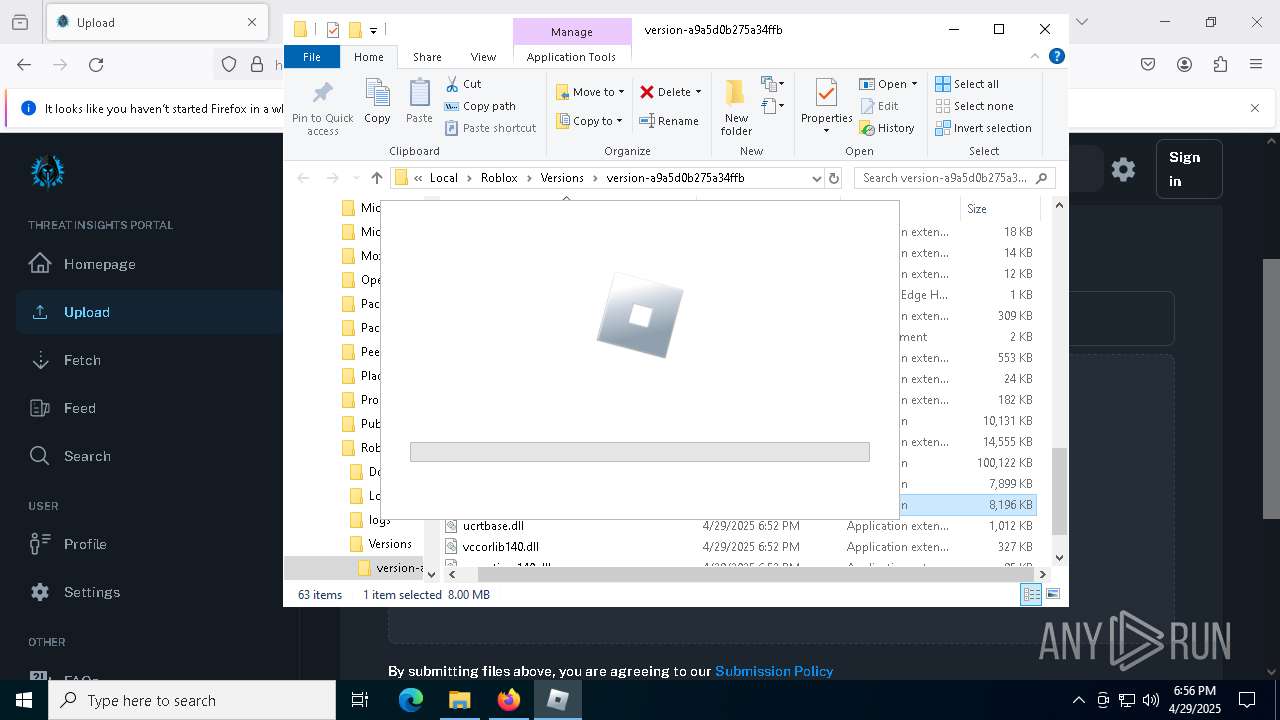Open the Open dropdown in ribbon
The width and height of the screenshot is (1280, 720).
(x=888, y=84)
